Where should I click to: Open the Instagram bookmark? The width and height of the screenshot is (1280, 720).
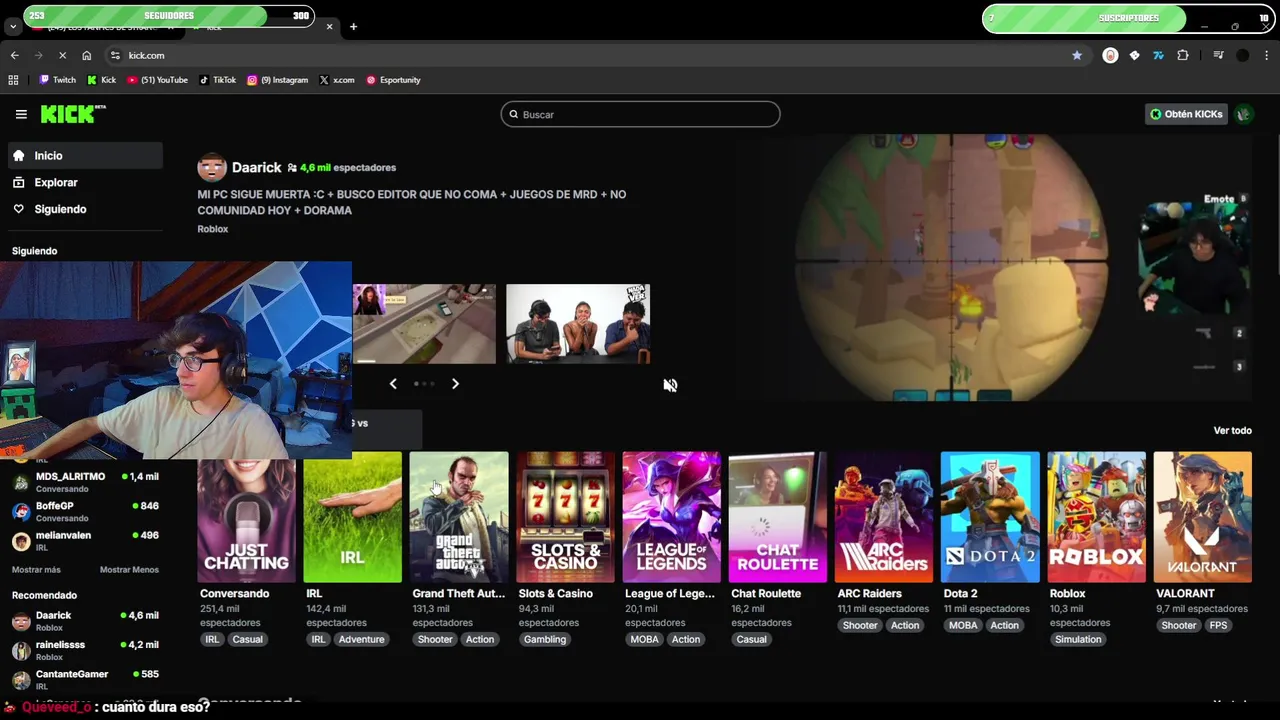[278, 80]
